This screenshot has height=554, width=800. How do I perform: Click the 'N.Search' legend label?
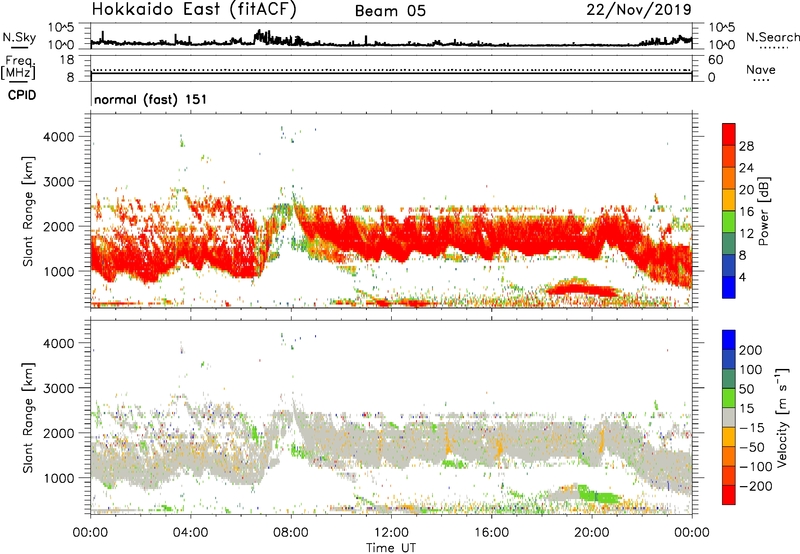tap(773, 37)
